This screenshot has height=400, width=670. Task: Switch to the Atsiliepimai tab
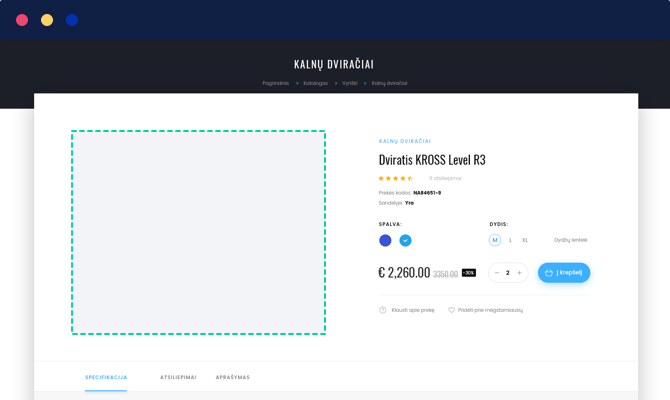[x=178, y=377]
